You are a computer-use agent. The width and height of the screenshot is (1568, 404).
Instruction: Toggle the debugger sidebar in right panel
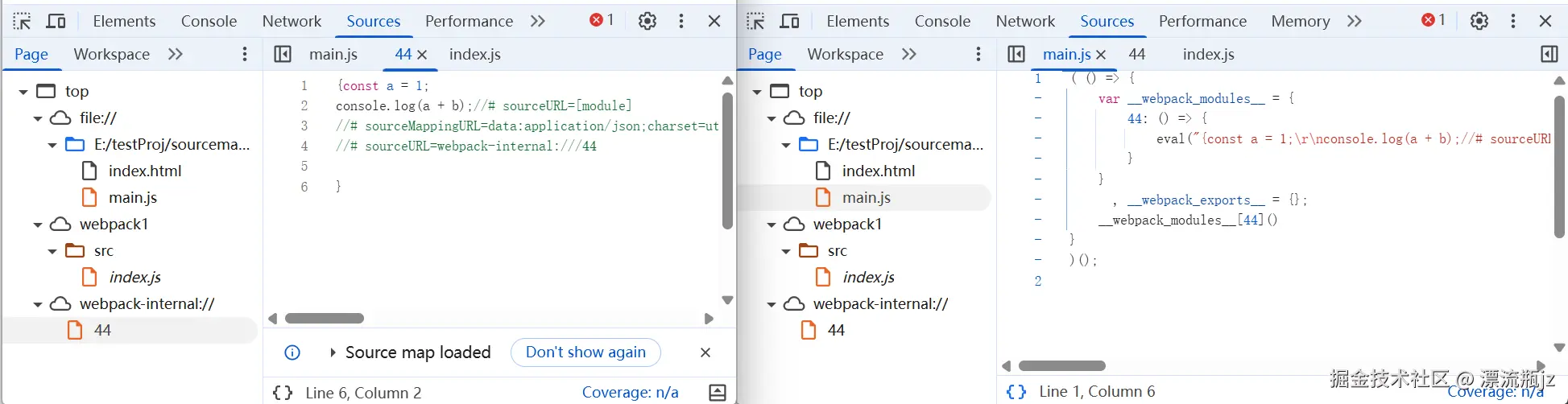[1548, 54]
